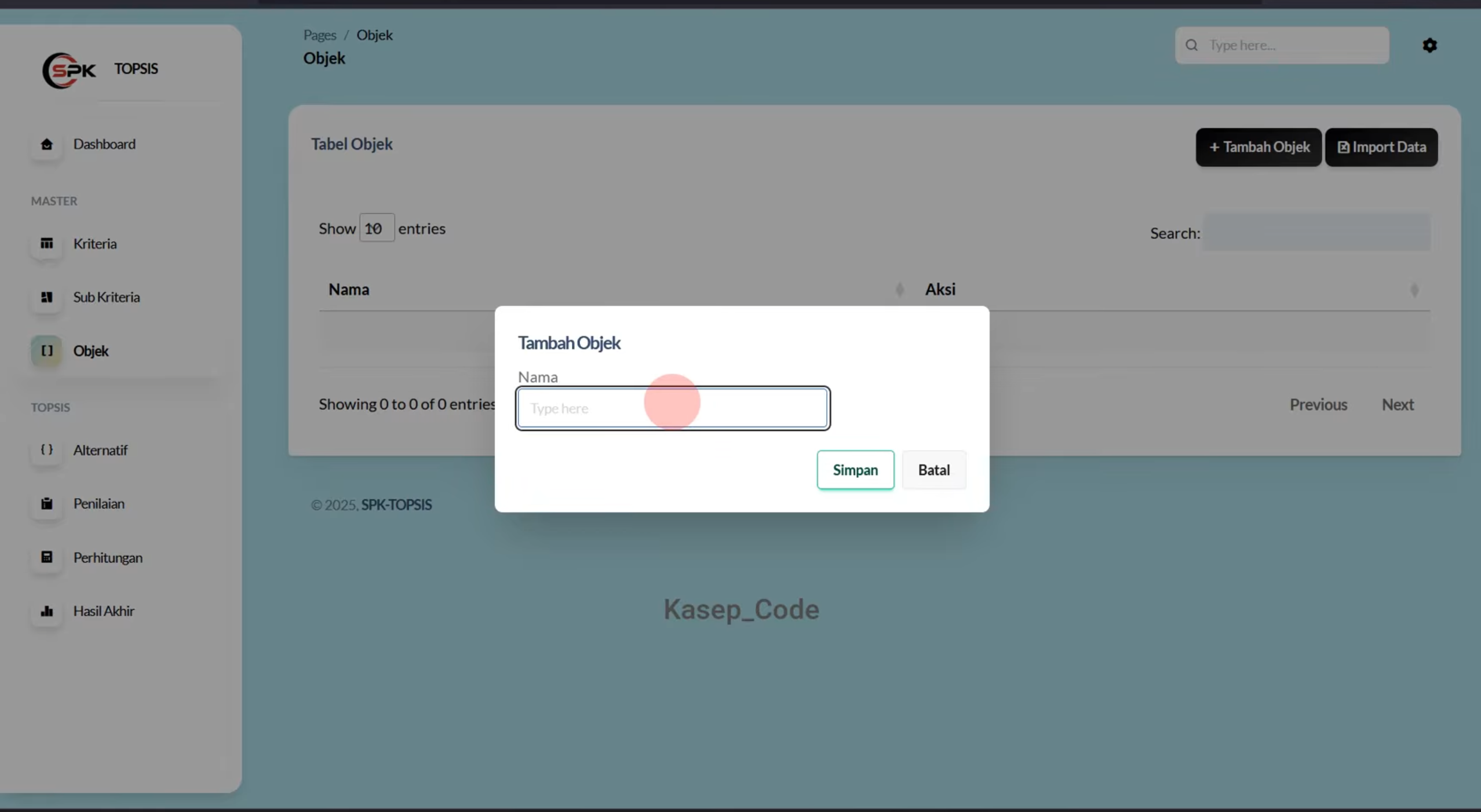Image resolution: width=1481 pixels, height=812 pixels.
Task: Click the Penilaian clipboard icon
Action: click(x=47, y=504)
